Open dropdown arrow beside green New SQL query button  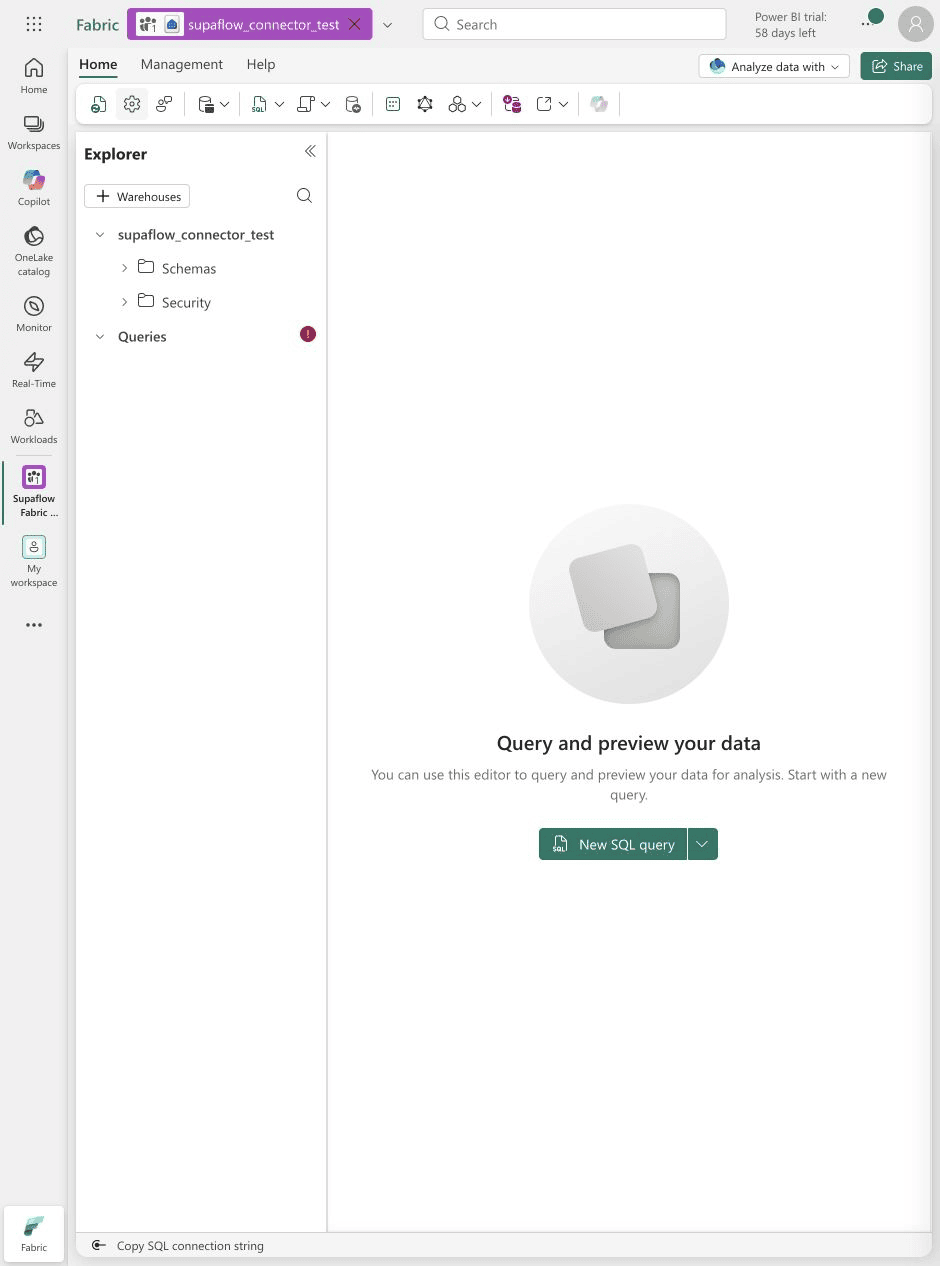point(703,844)
